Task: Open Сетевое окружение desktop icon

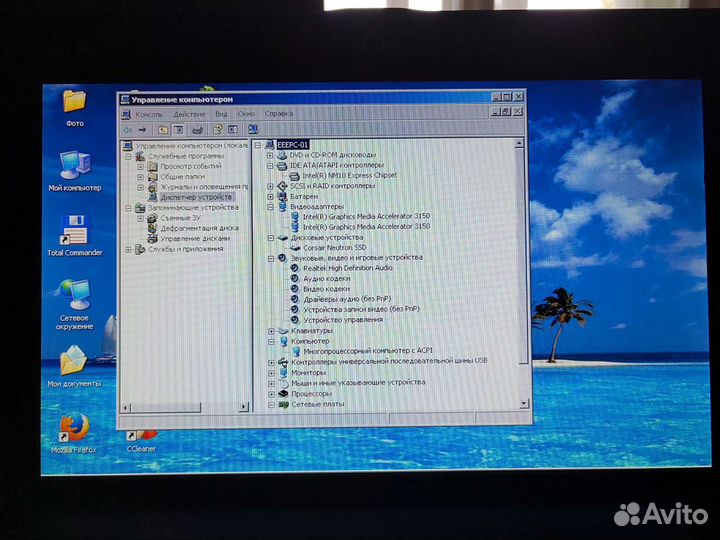Action: (x=74, y=304)
